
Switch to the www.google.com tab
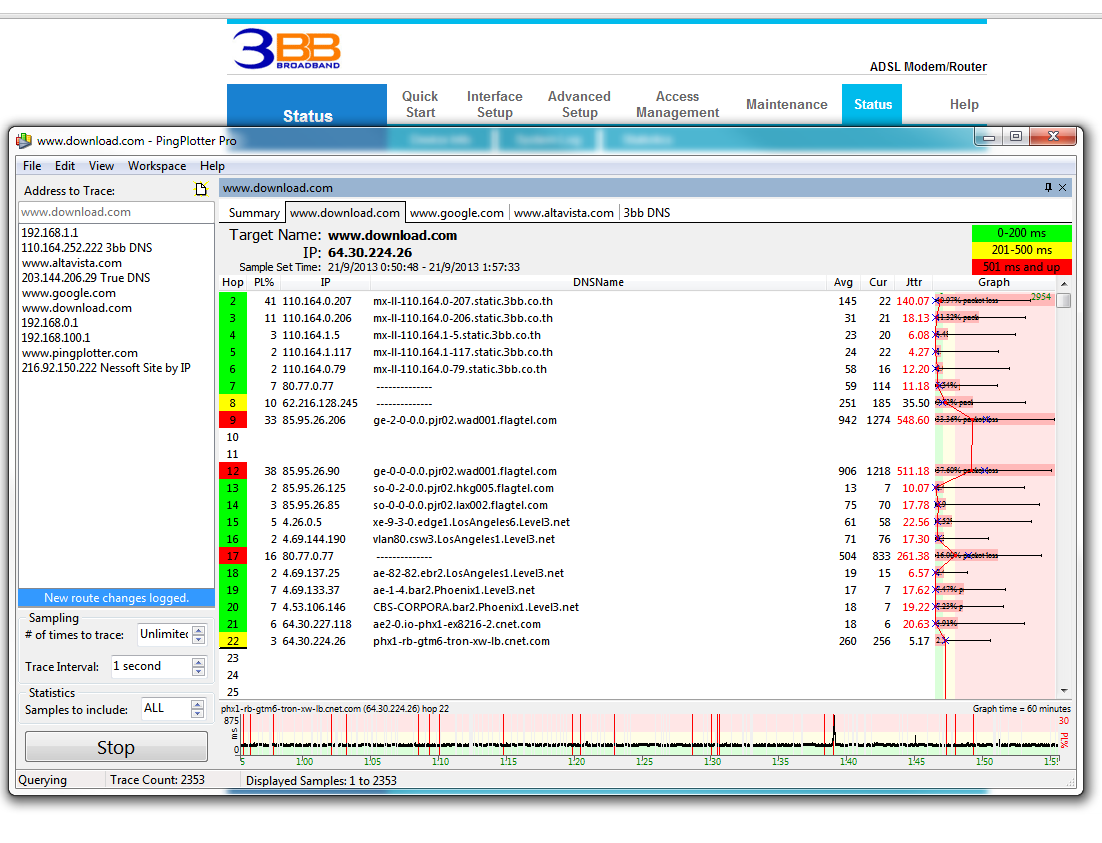pos(457,212)
